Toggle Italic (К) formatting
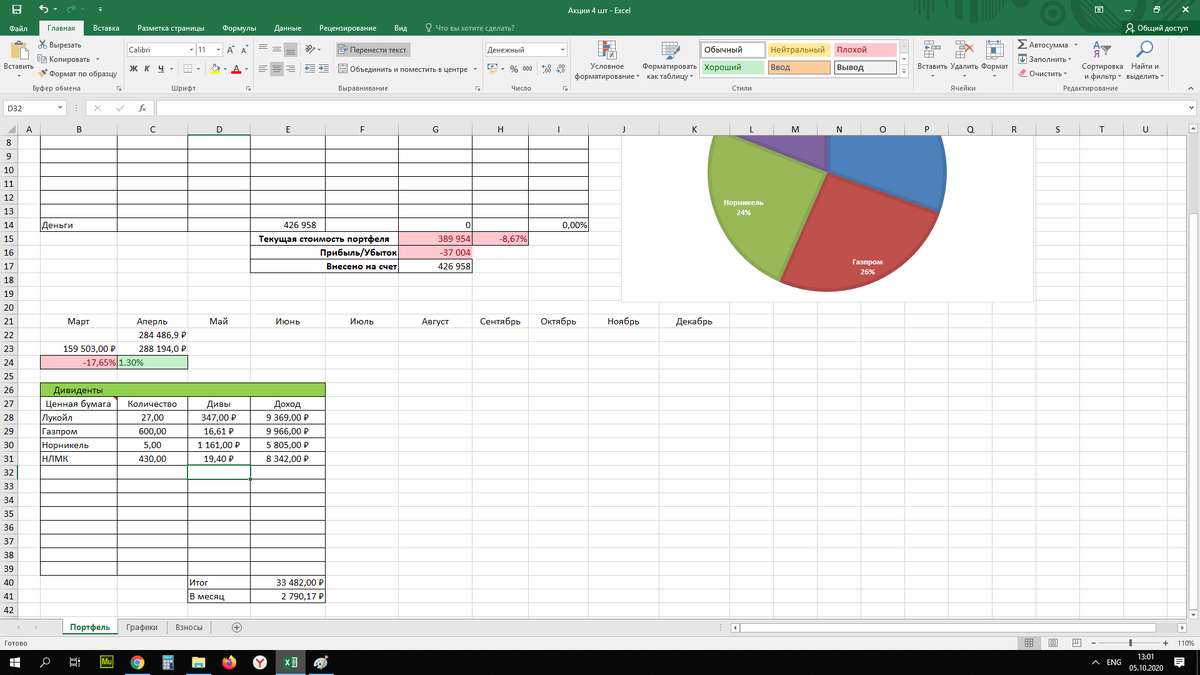The height and width of the screenshot is (675, 1200). coord(146,69)
